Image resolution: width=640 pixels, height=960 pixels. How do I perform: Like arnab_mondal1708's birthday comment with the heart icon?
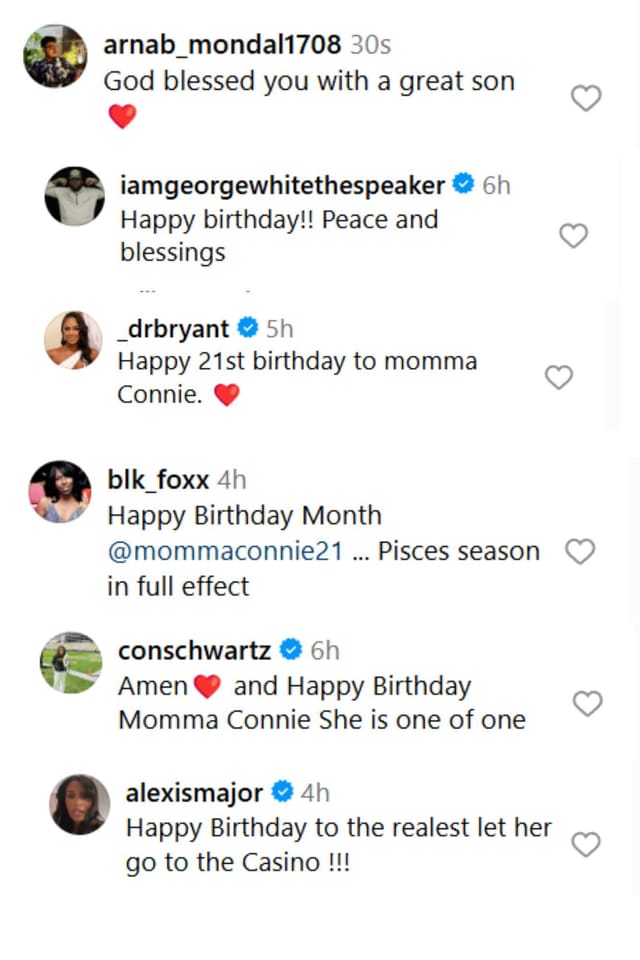tap(585, 98)
